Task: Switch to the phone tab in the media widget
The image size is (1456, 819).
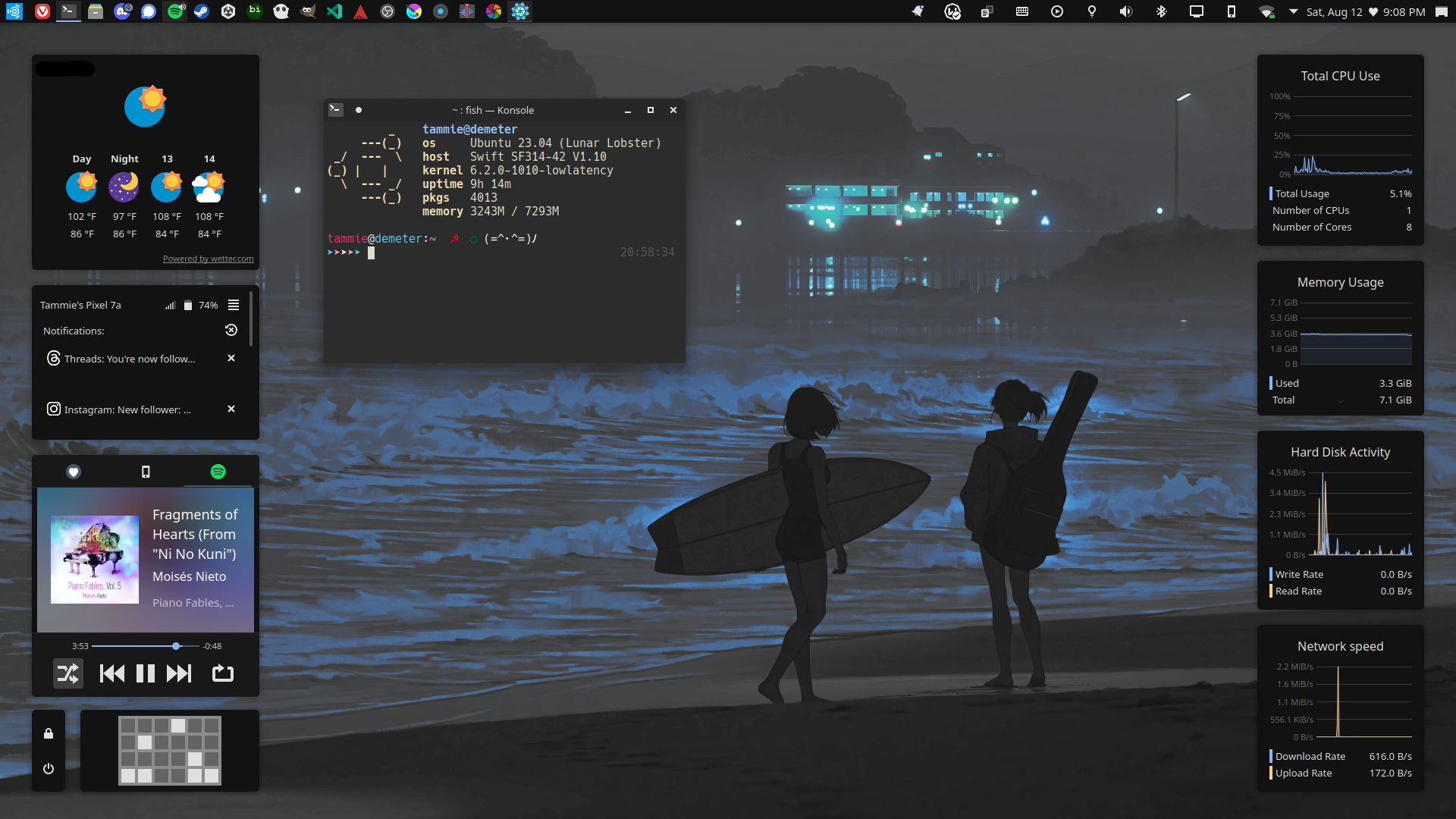Action: click(x=146, y=472)
